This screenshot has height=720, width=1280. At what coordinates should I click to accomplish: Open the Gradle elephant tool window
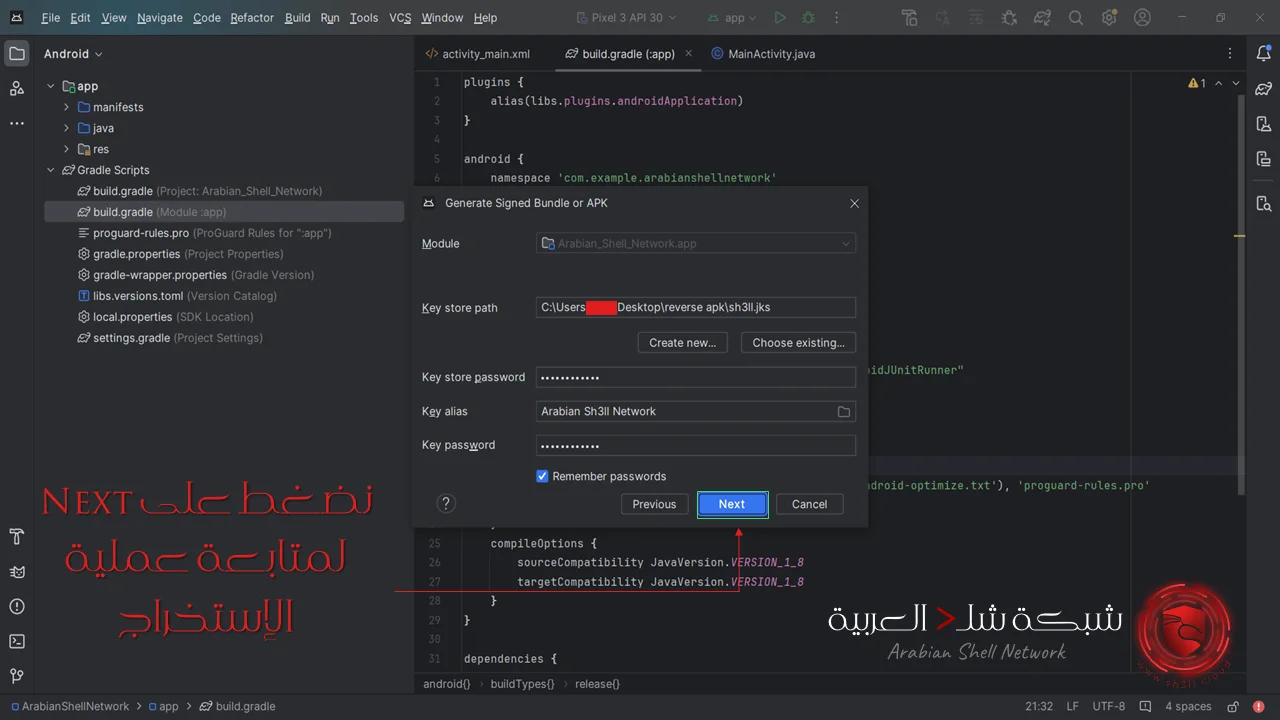click(x=1264, y=89)
